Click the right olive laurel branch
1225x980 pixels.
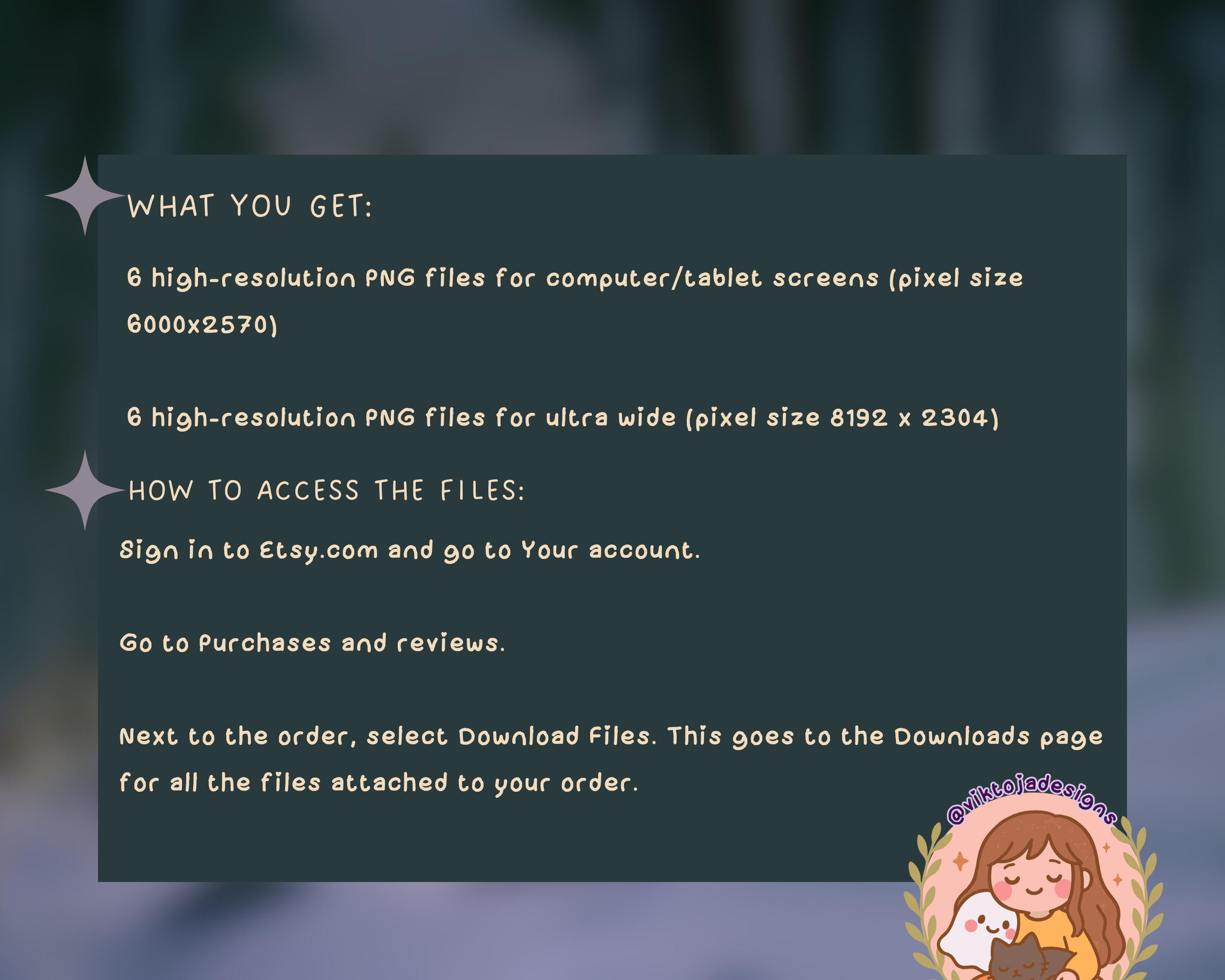[1142, 903]
